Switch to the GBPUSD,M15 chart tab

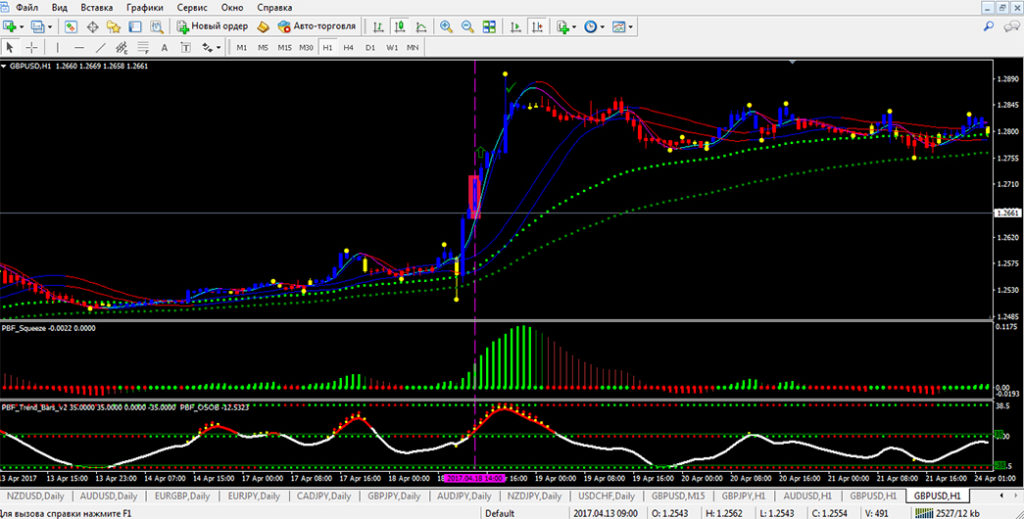[x=678, y=496]
